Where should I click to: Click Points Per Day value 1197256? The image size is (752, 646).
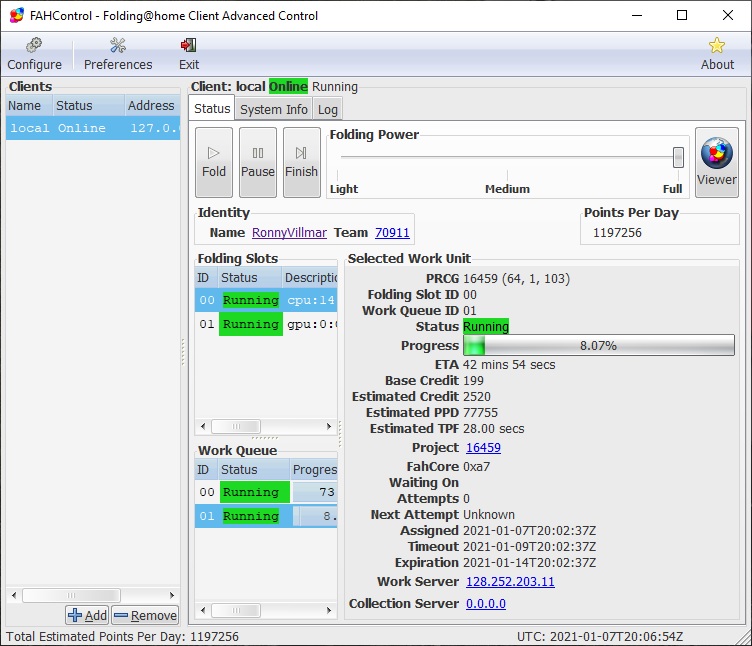click(617, 233)
